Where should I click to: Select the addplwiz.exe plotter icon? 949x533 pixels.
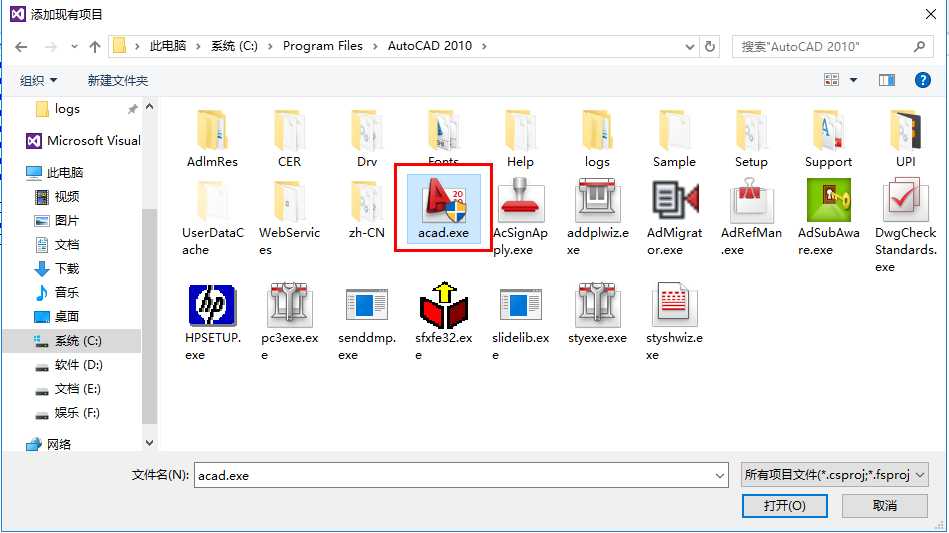[x=597, y=200]
